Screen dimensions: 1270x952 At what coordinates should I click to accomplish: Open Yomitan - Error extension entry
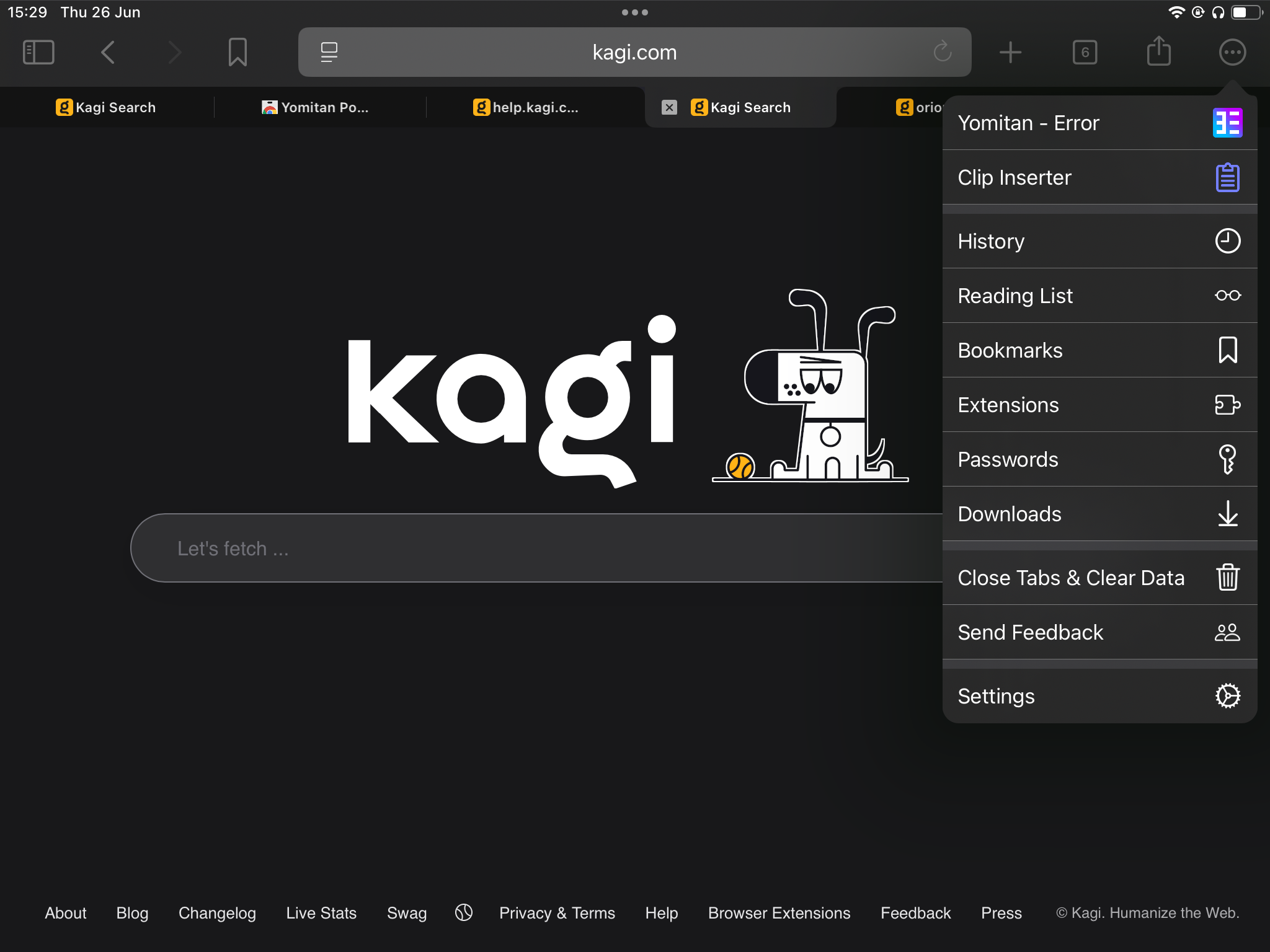click(1099, 123)
